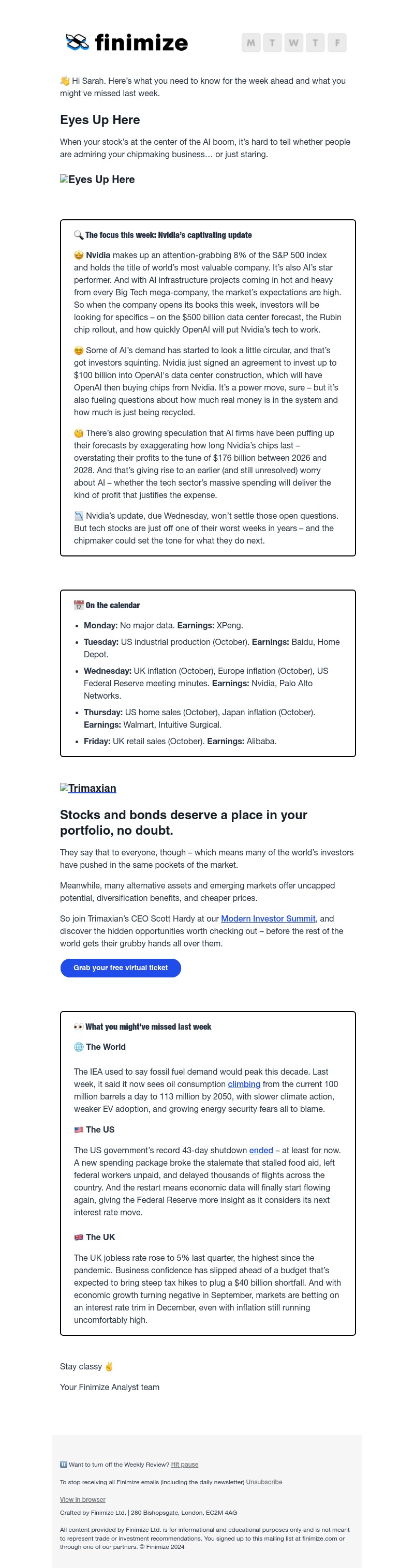Screen dimensions: 414x1568
Task: Select the Wednesday "W" day icon
Action: (294, 43)
